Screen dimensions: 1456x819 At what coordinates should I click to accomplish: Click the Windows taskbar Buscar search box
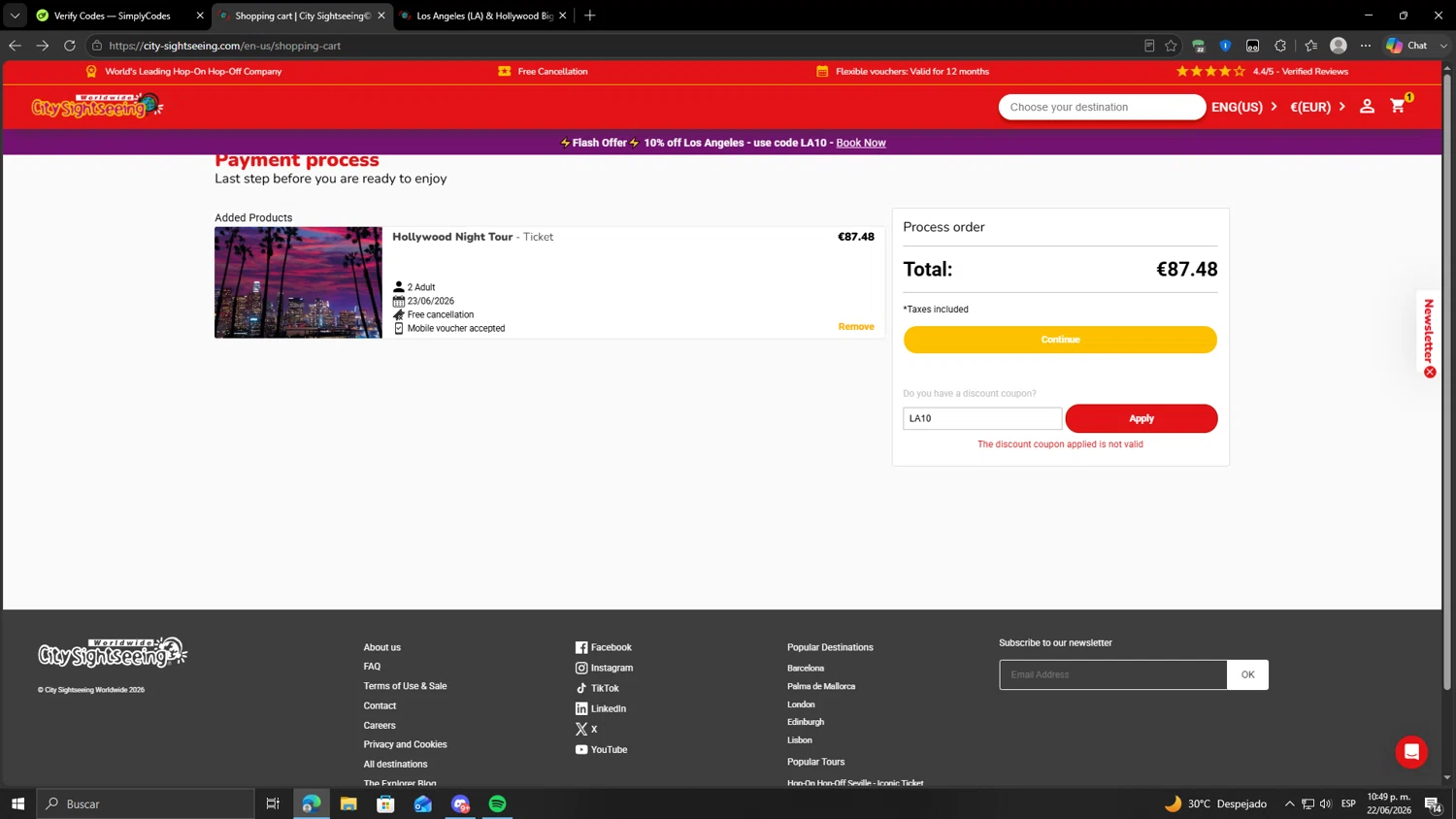(x=146, y=803)
